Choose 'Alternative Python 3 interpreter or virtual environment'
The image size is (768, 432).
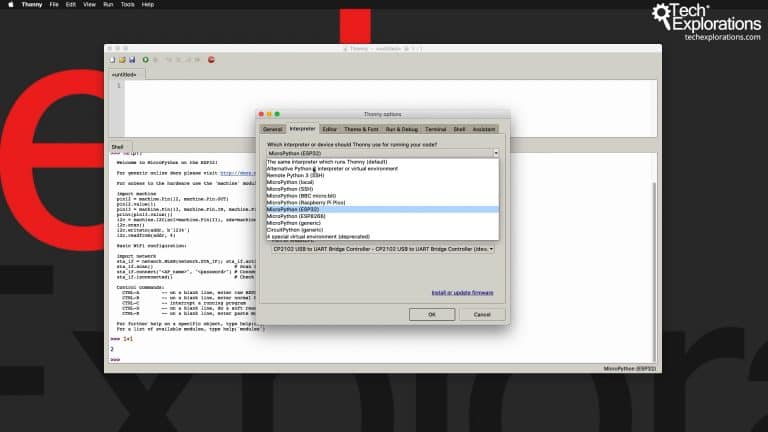383,168
